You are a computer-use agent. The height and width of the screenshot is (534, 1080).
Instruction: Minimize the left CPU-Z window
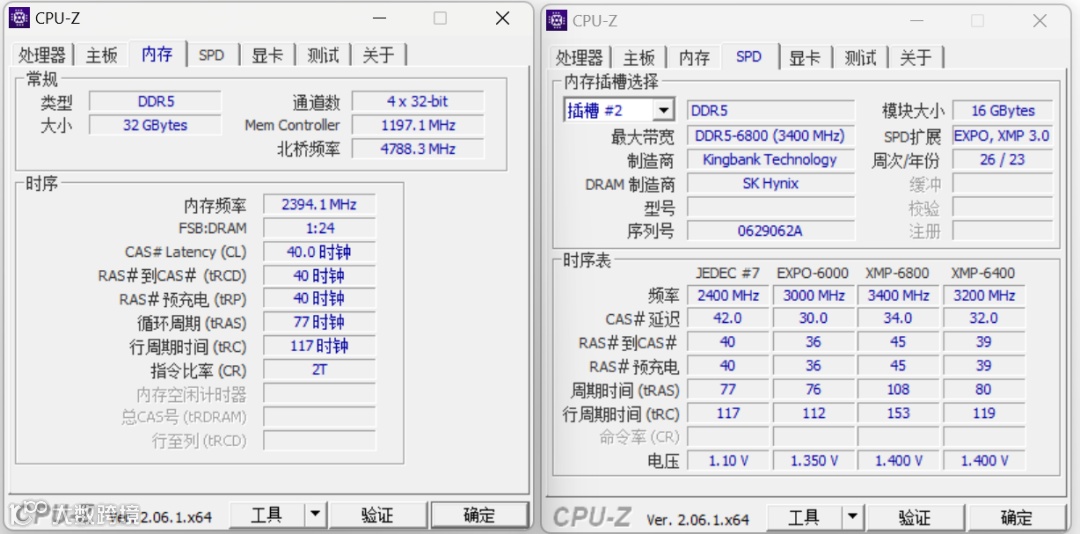pos(381,19)
